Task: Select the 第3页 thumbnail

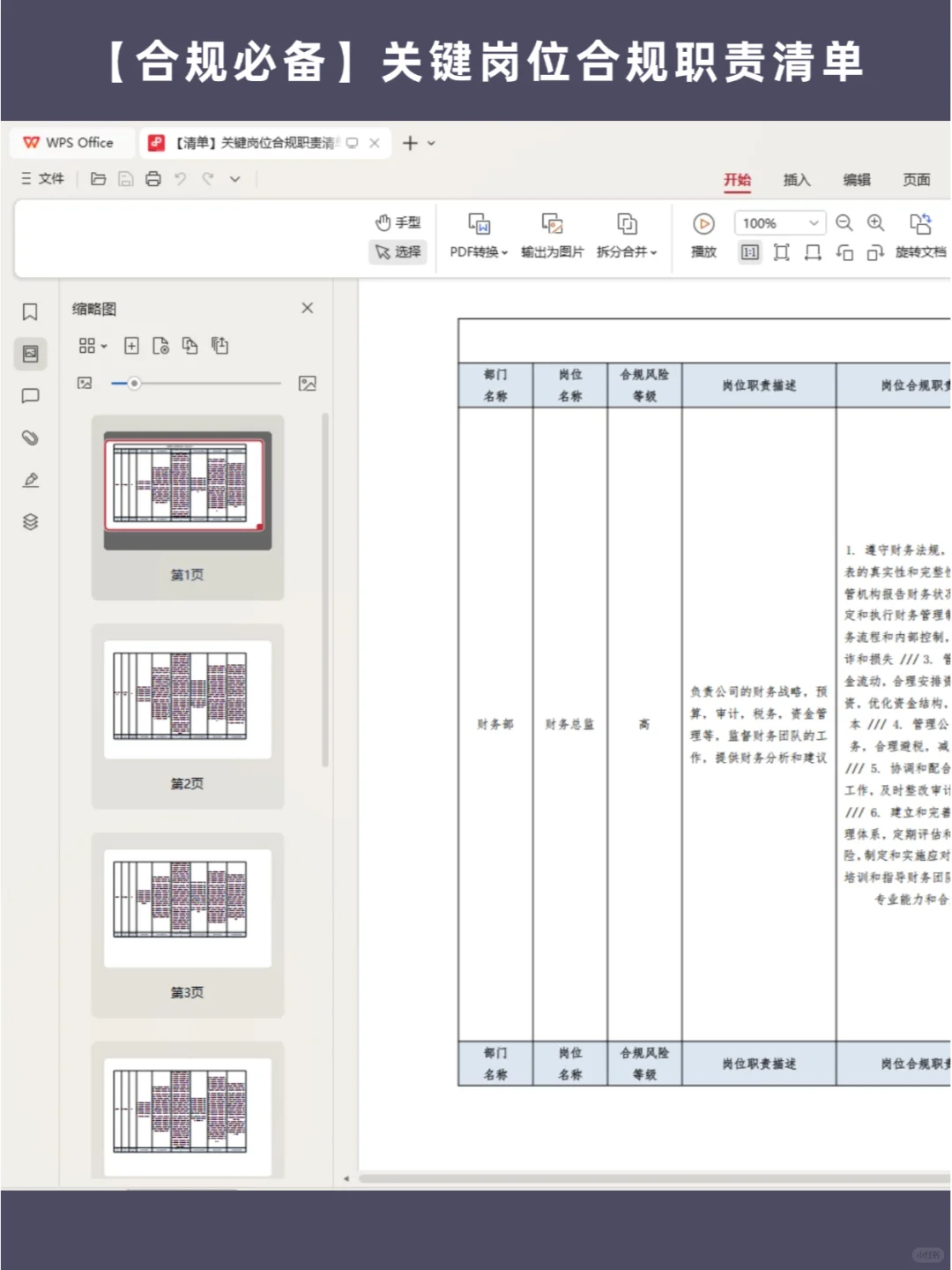Action: 188,925
